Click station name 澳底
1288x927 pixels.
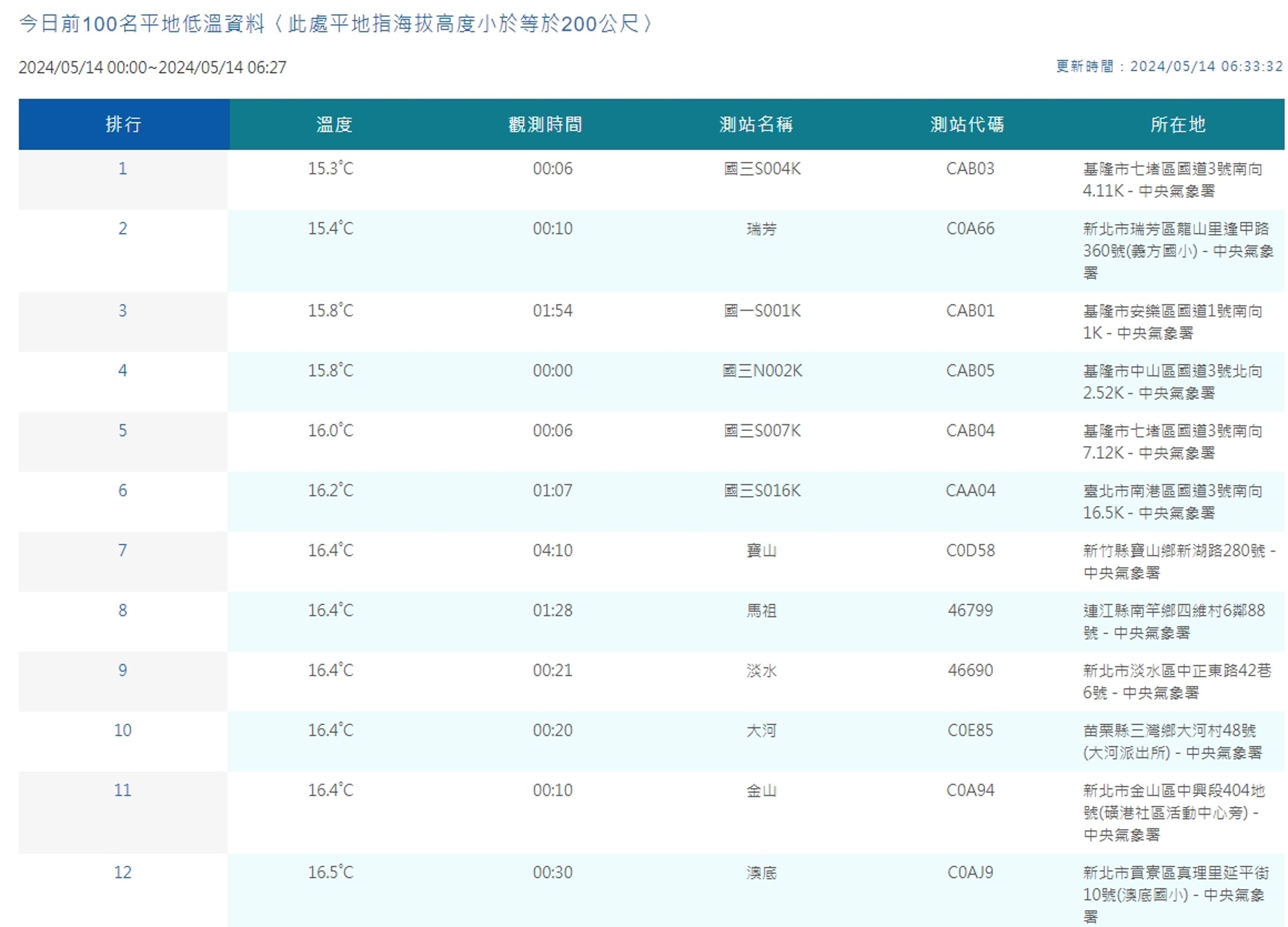(x=762, y=872)
